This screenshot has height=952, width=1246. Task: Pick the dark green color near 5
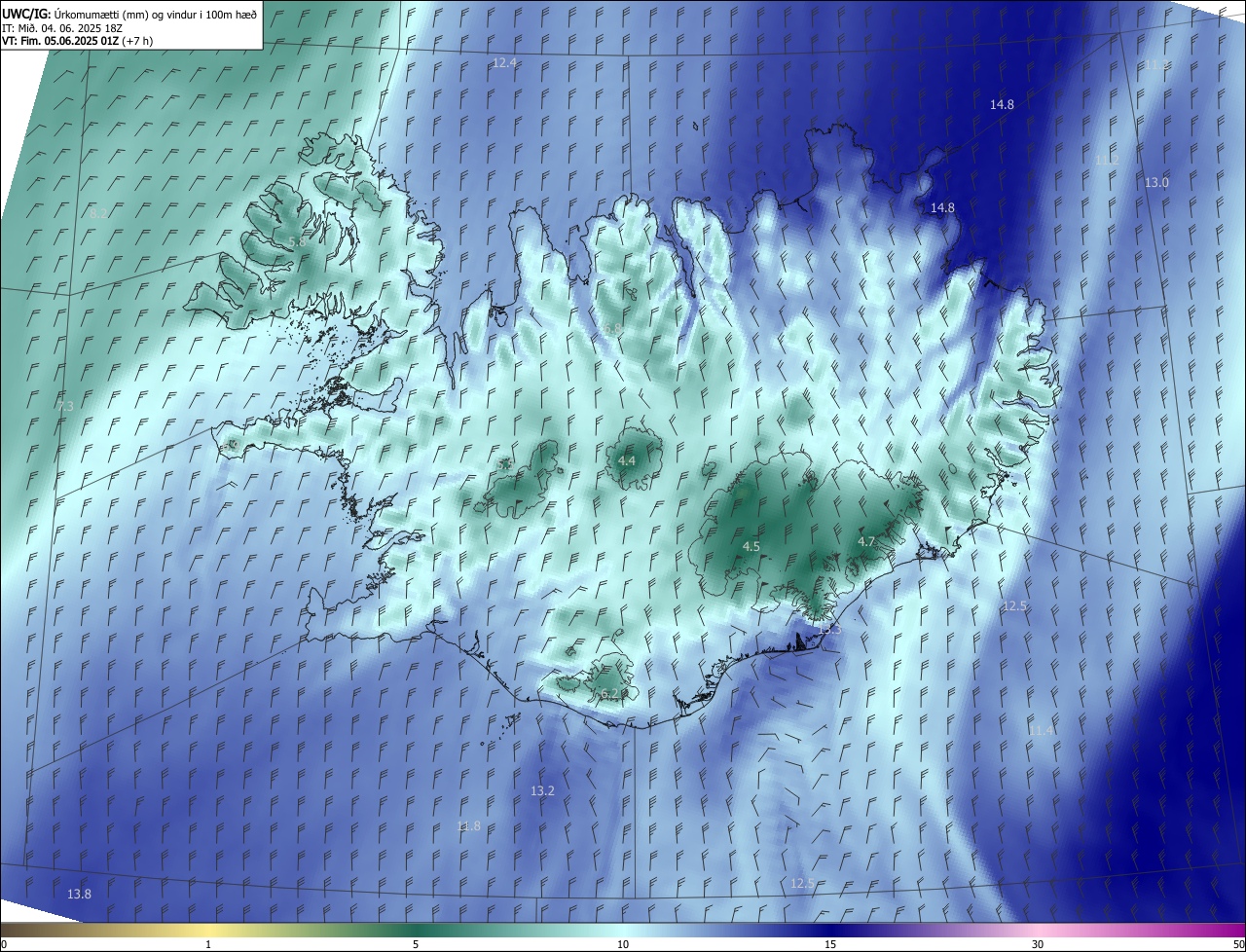(416, 930)
